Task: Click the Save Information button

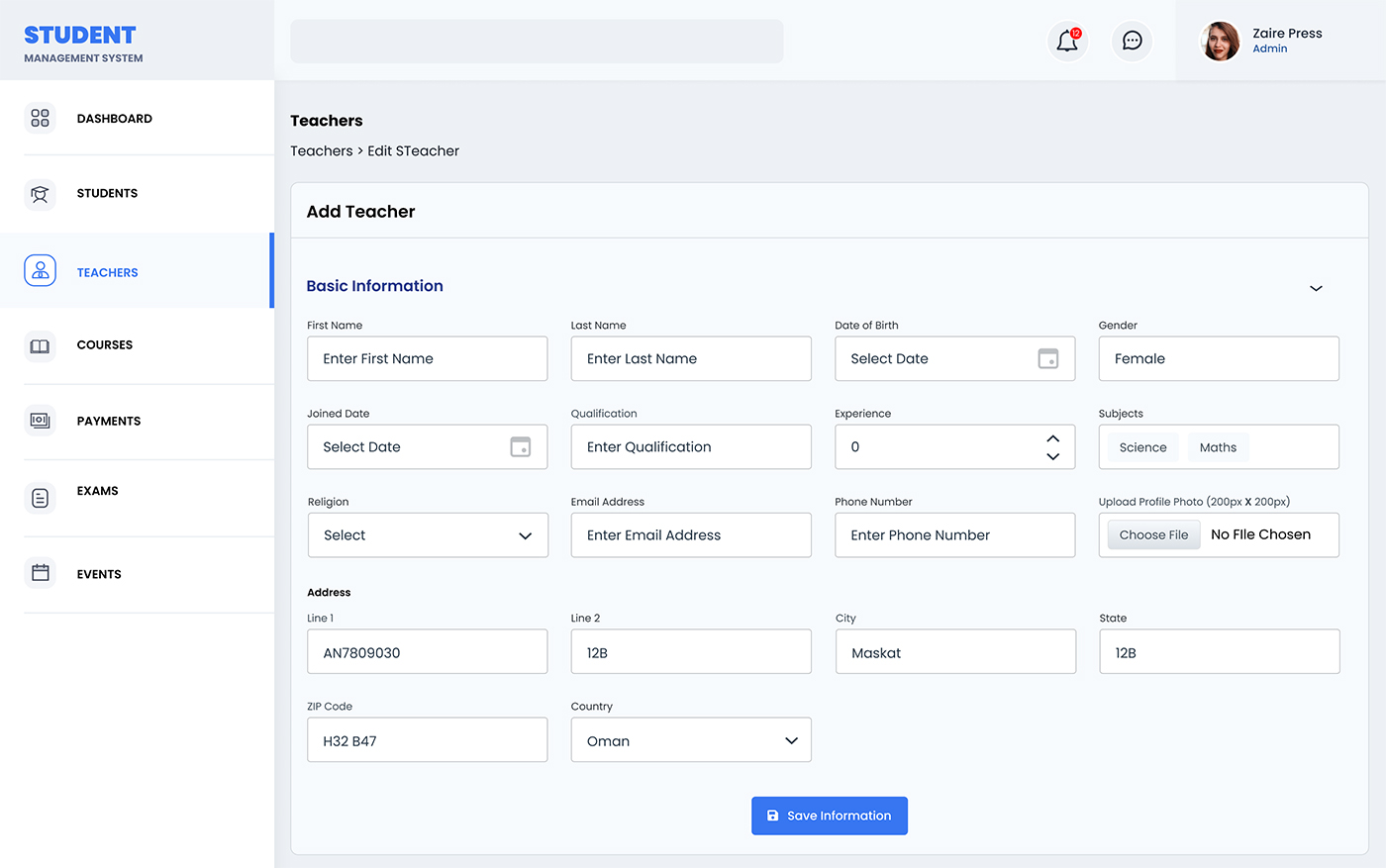Action: [x=829, y=816]
